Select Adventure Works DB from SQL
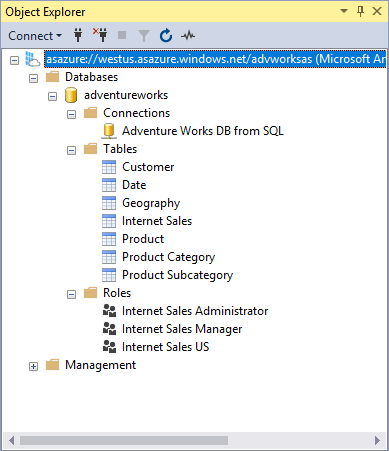Image resolution: width=389 pixels, height=451 pixels. [x=203, y=131]
